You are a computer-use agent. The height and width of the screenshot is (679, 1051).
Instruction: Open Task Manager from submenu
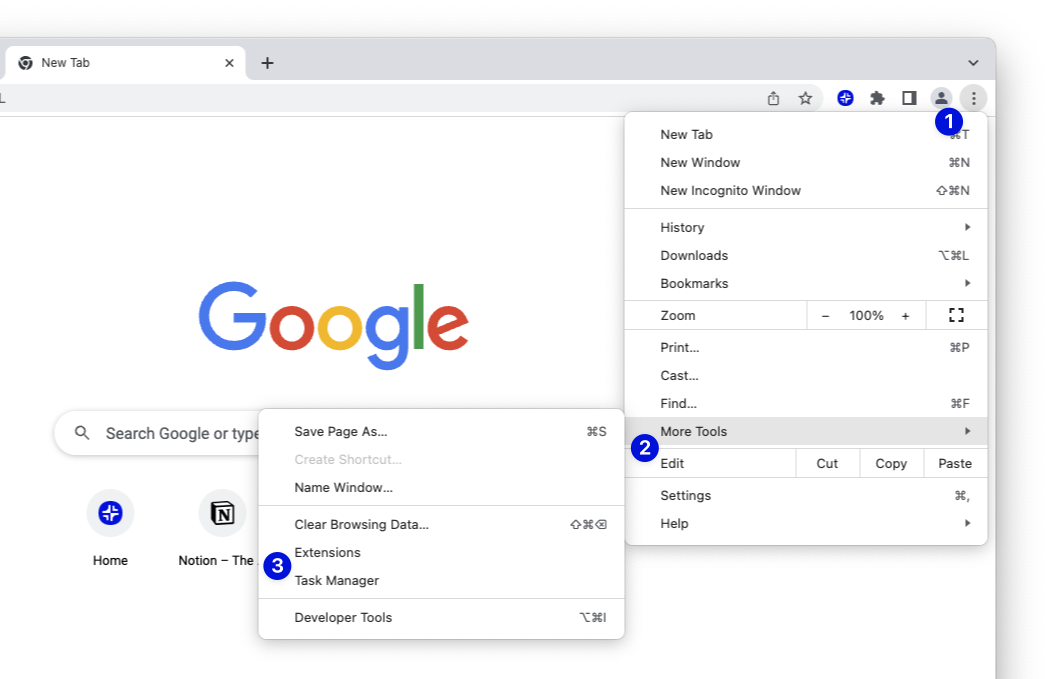click(x=441, y=581)
